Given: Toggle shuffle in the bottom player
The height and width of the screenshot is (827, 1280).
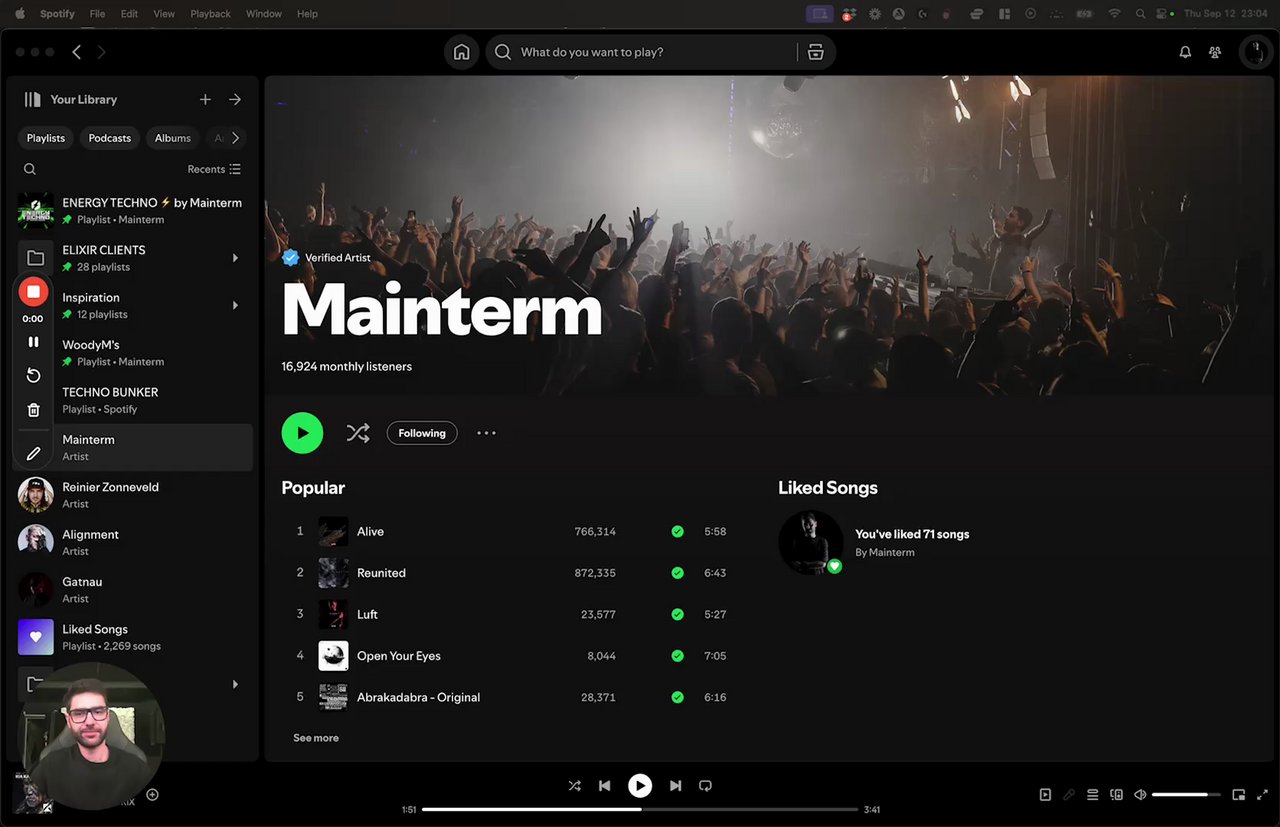Looking at the screenshot, I should coord(574,786).
